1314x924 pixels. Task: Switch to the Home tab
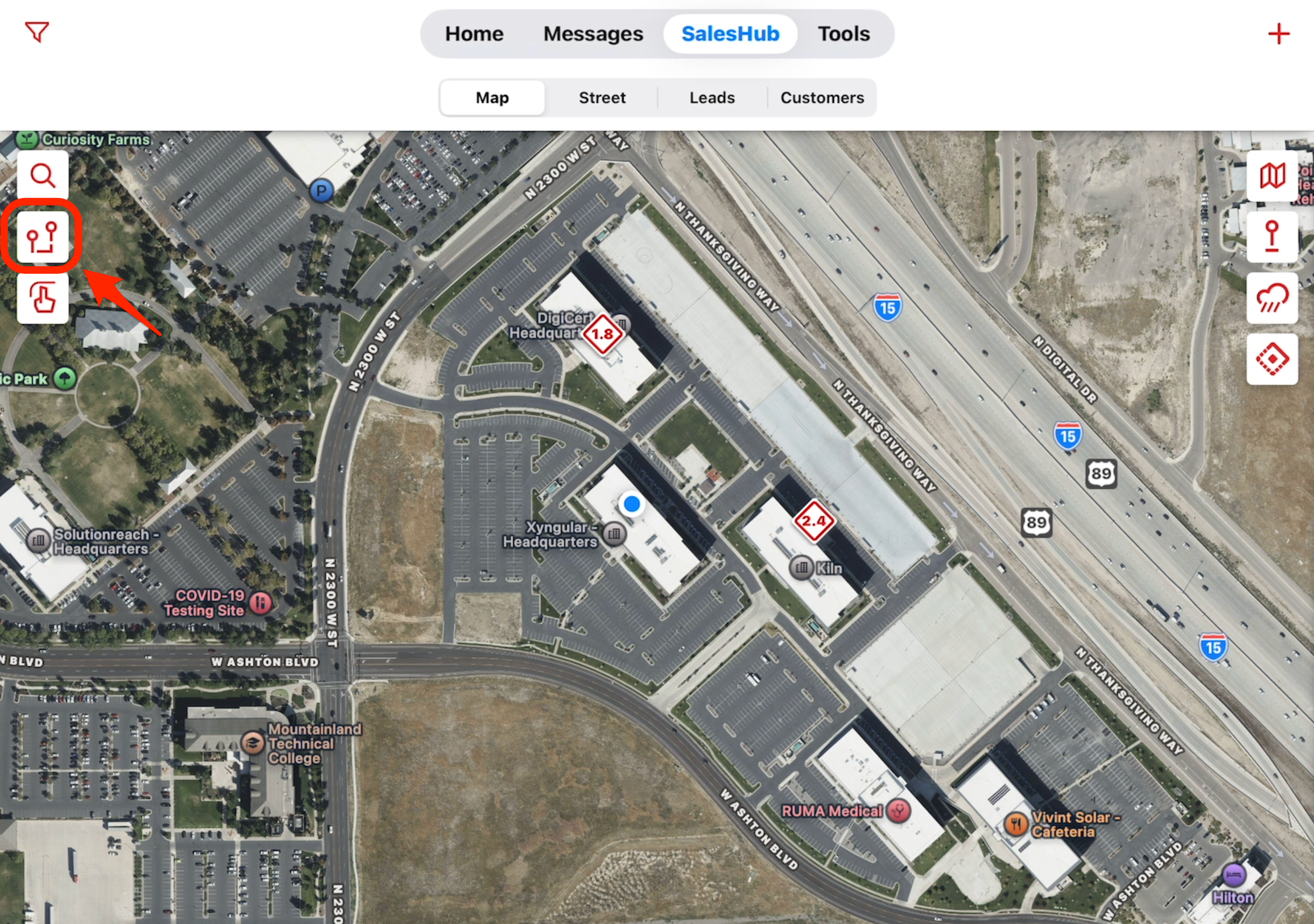click(474, 34)
